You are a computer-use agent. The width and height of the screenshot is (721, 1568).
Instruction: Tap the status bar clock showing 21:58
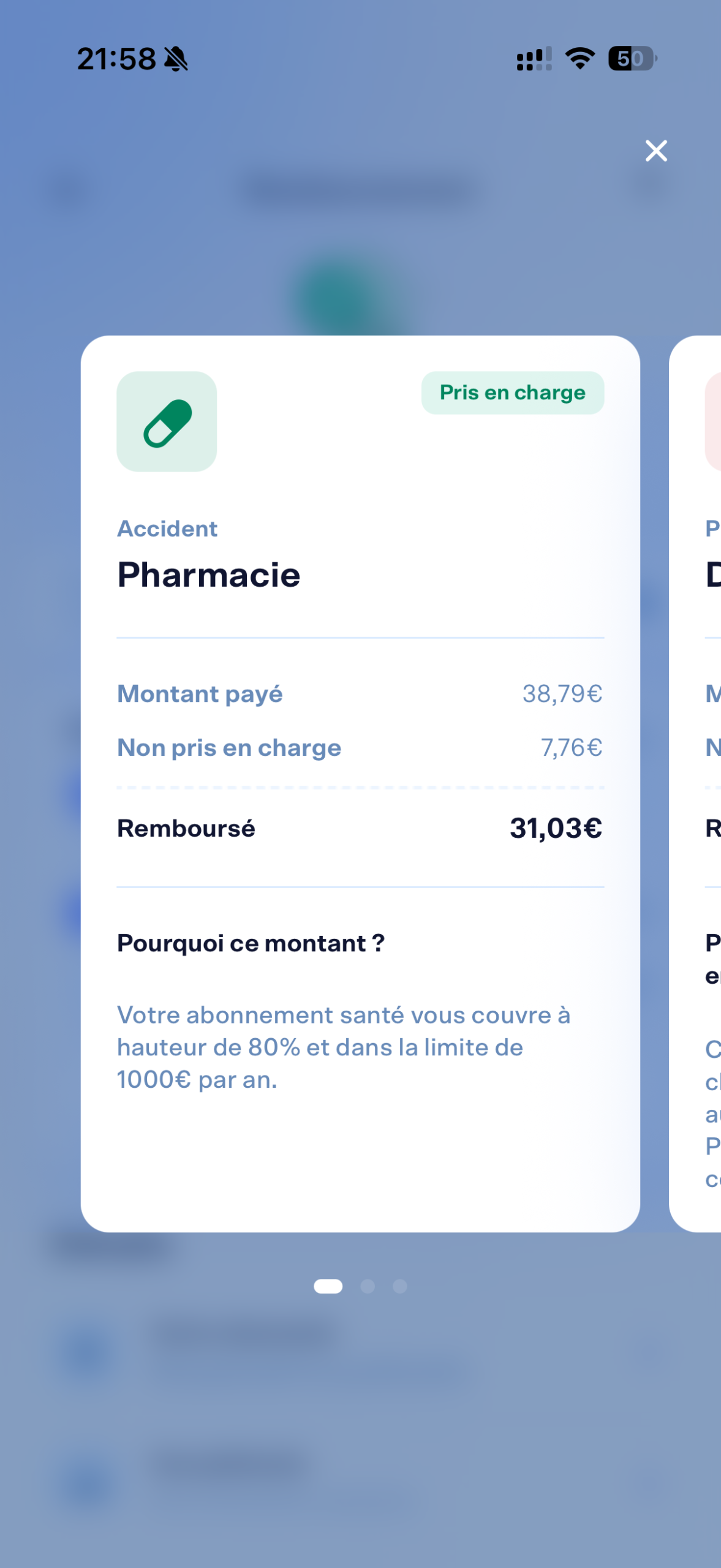116,59
